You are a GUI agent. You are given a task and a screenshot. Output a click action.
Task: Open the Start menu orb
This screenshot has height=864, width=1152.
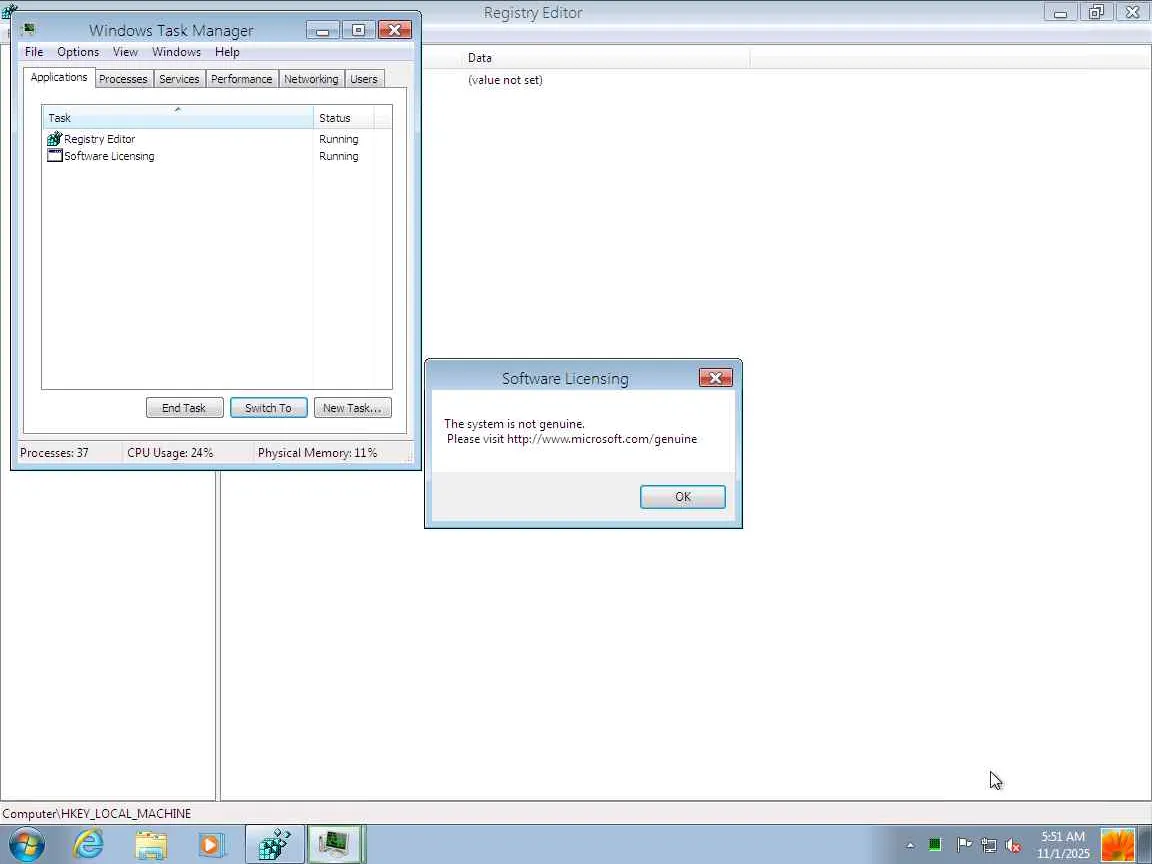(x=27, y=845)
